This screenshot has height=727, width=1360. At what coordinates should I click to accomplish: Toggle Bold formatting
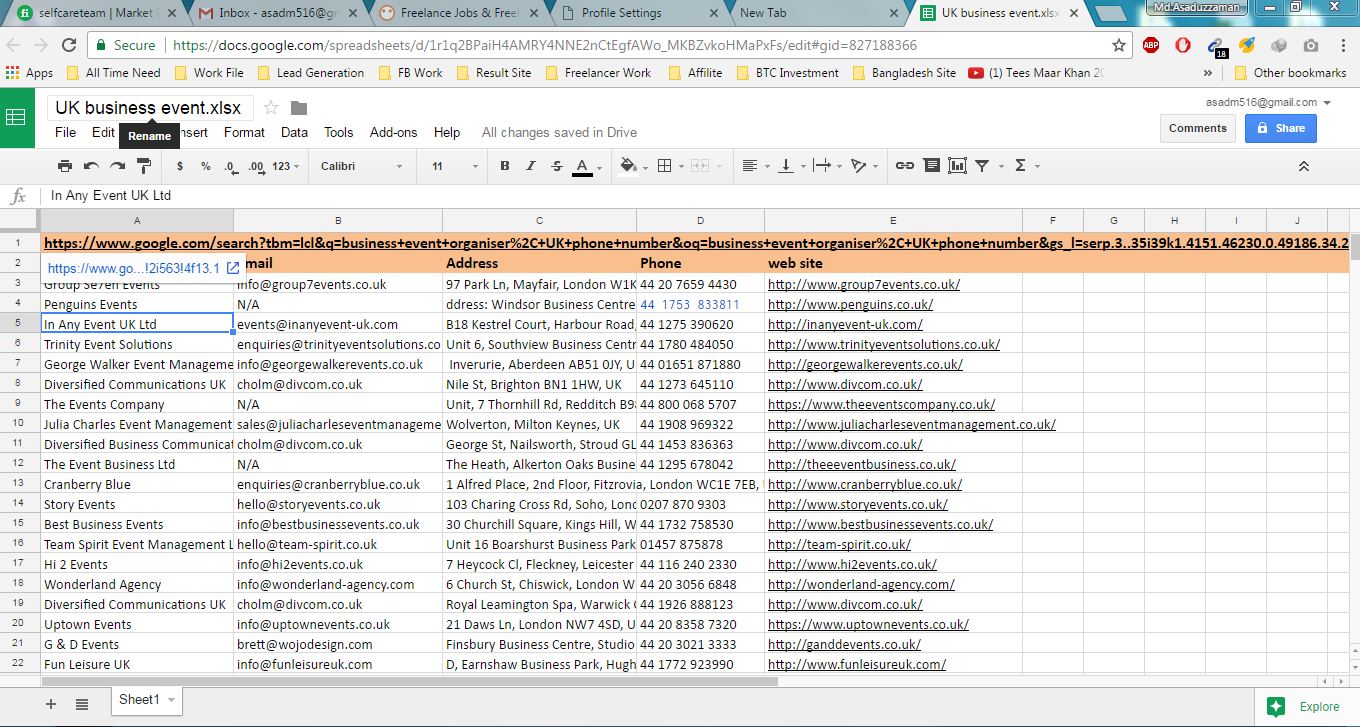tap(505, 166)
